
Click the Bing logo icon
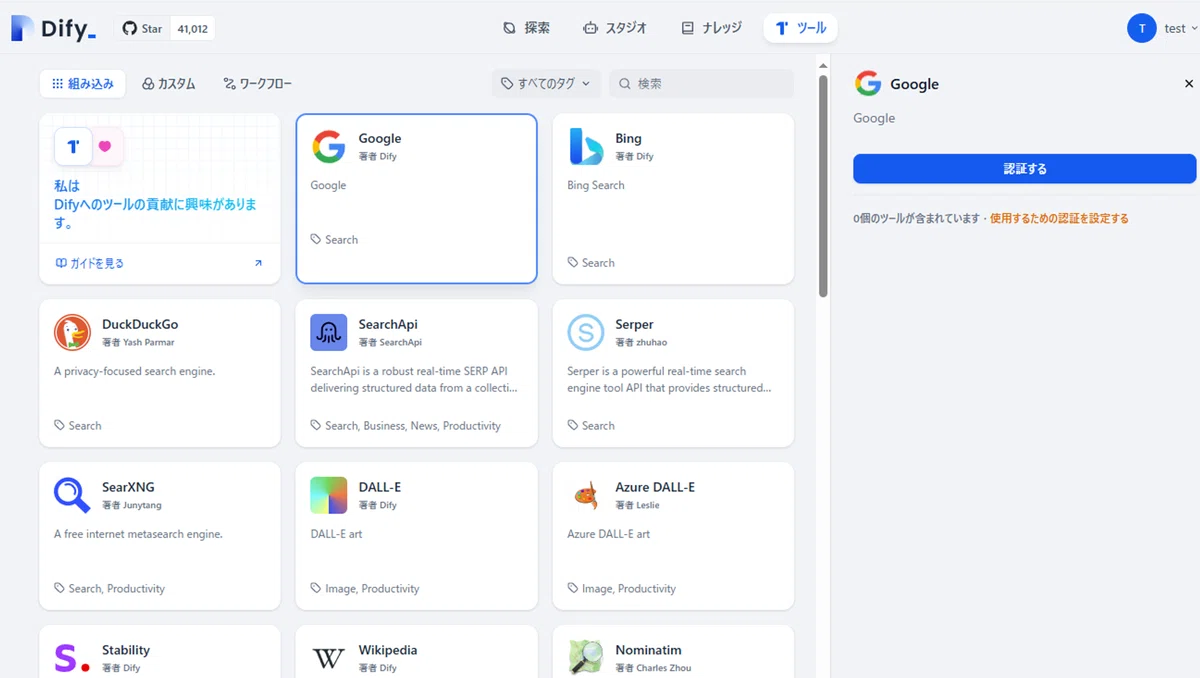click(x=586, y=146)
